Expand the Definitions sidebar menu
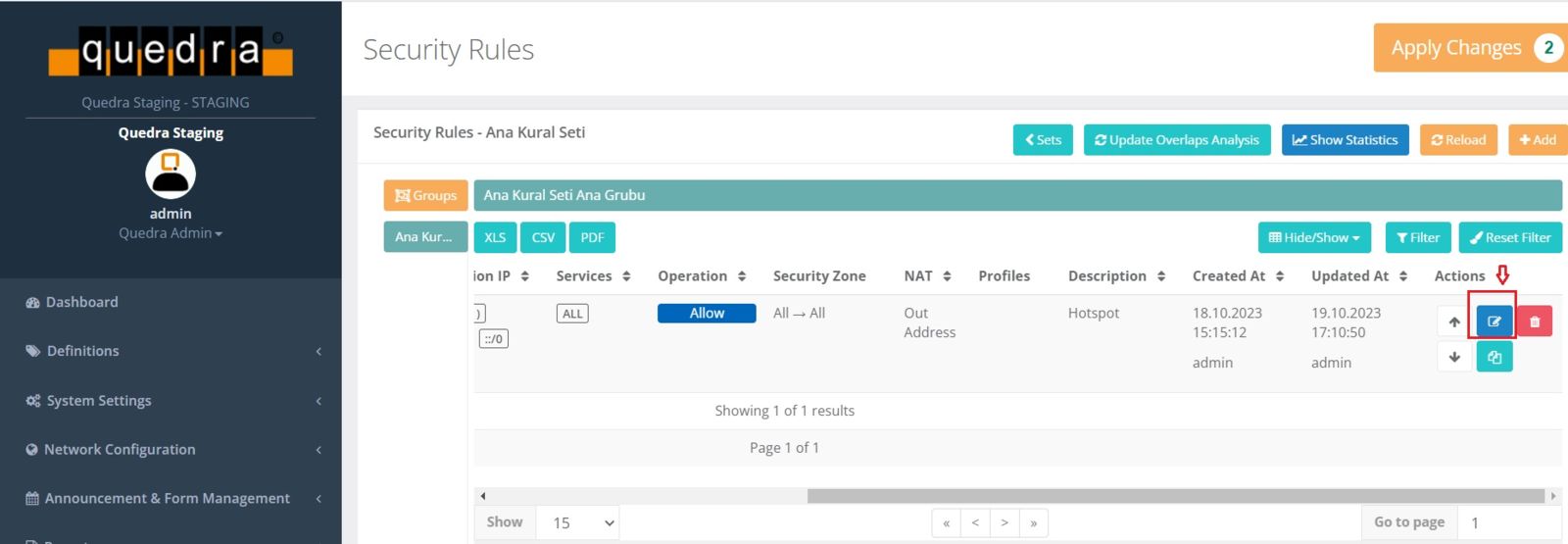Screen dimensions: 1568x544 [171, 351]
